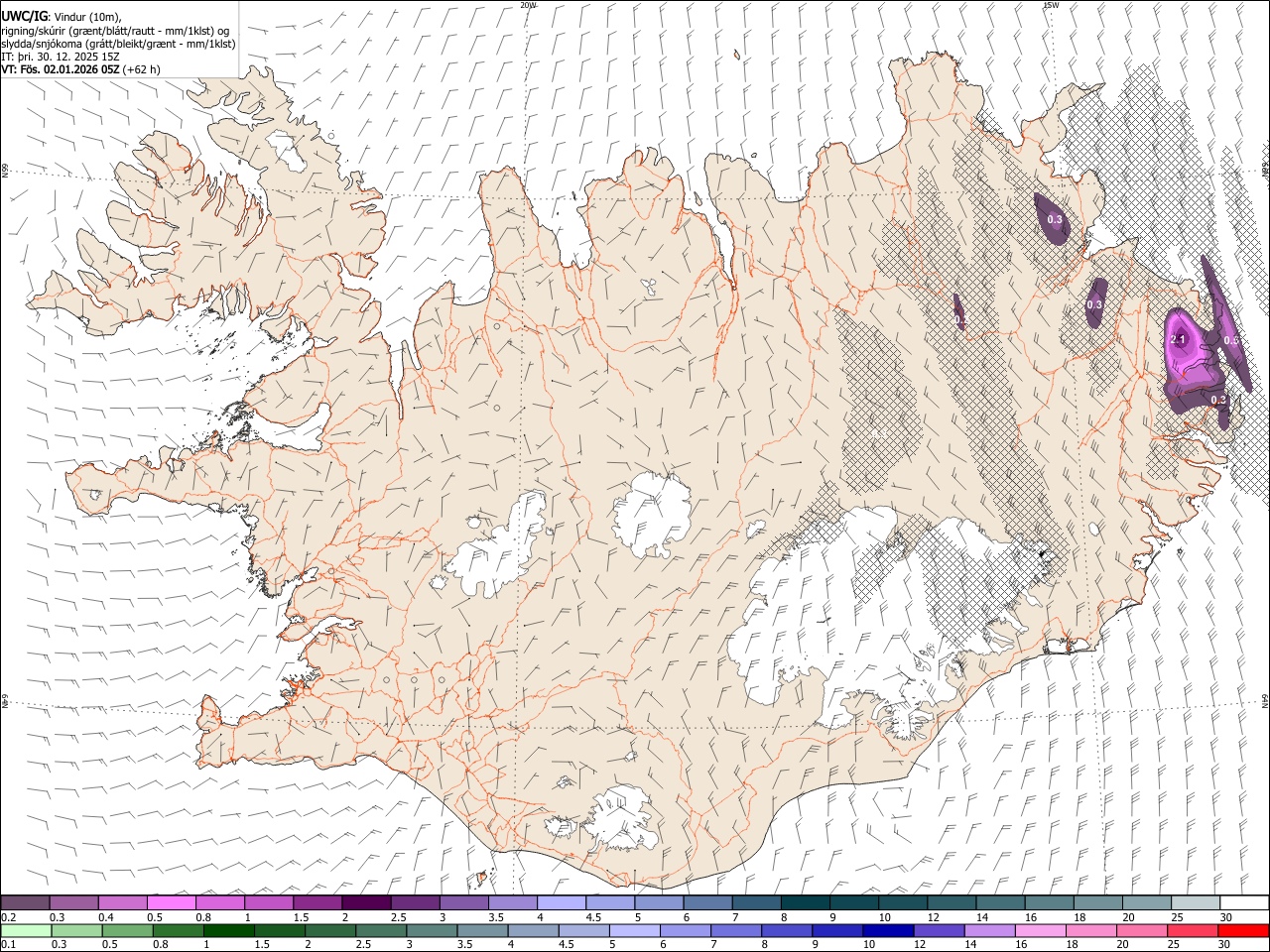Viewport: 1270px width, 952px height.
Task: Click the medium green 0.5–0.8 rain swatch
Action: pos(127,930)
